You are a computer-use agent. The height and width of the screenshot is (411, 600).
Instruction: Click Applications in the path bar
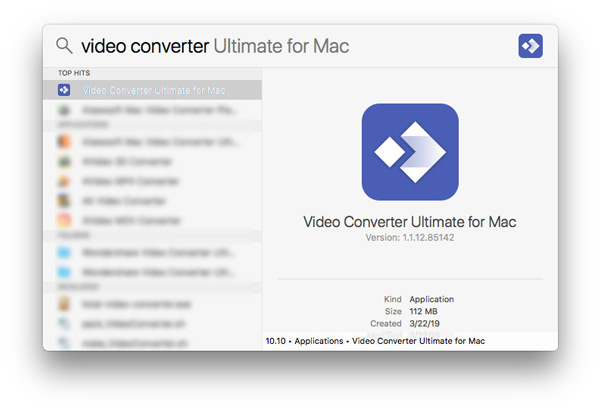[x=319, y=341]
